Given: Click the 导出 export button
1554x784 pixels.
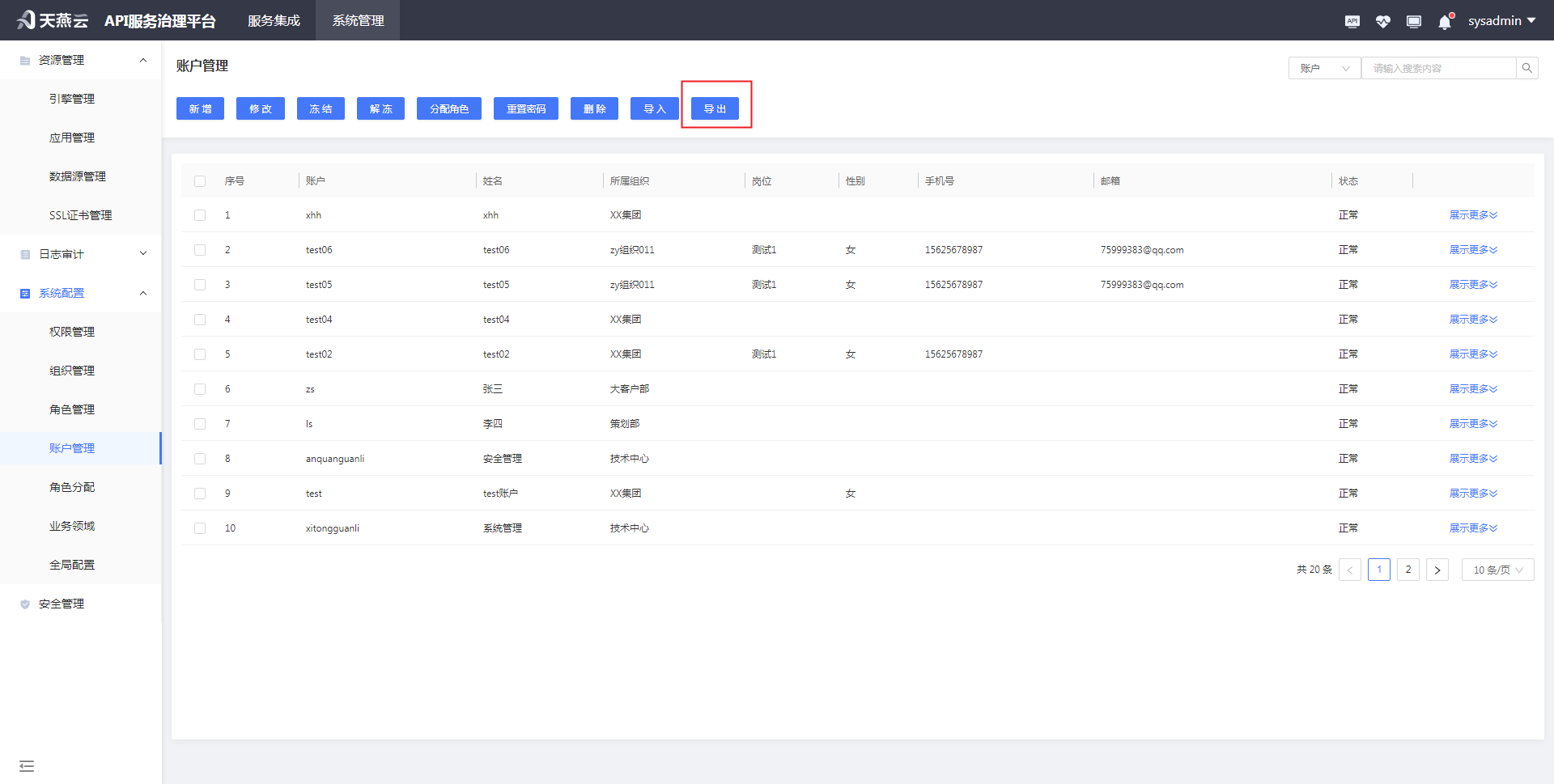Looking at the screenshot, I should [x=715, y=108].
